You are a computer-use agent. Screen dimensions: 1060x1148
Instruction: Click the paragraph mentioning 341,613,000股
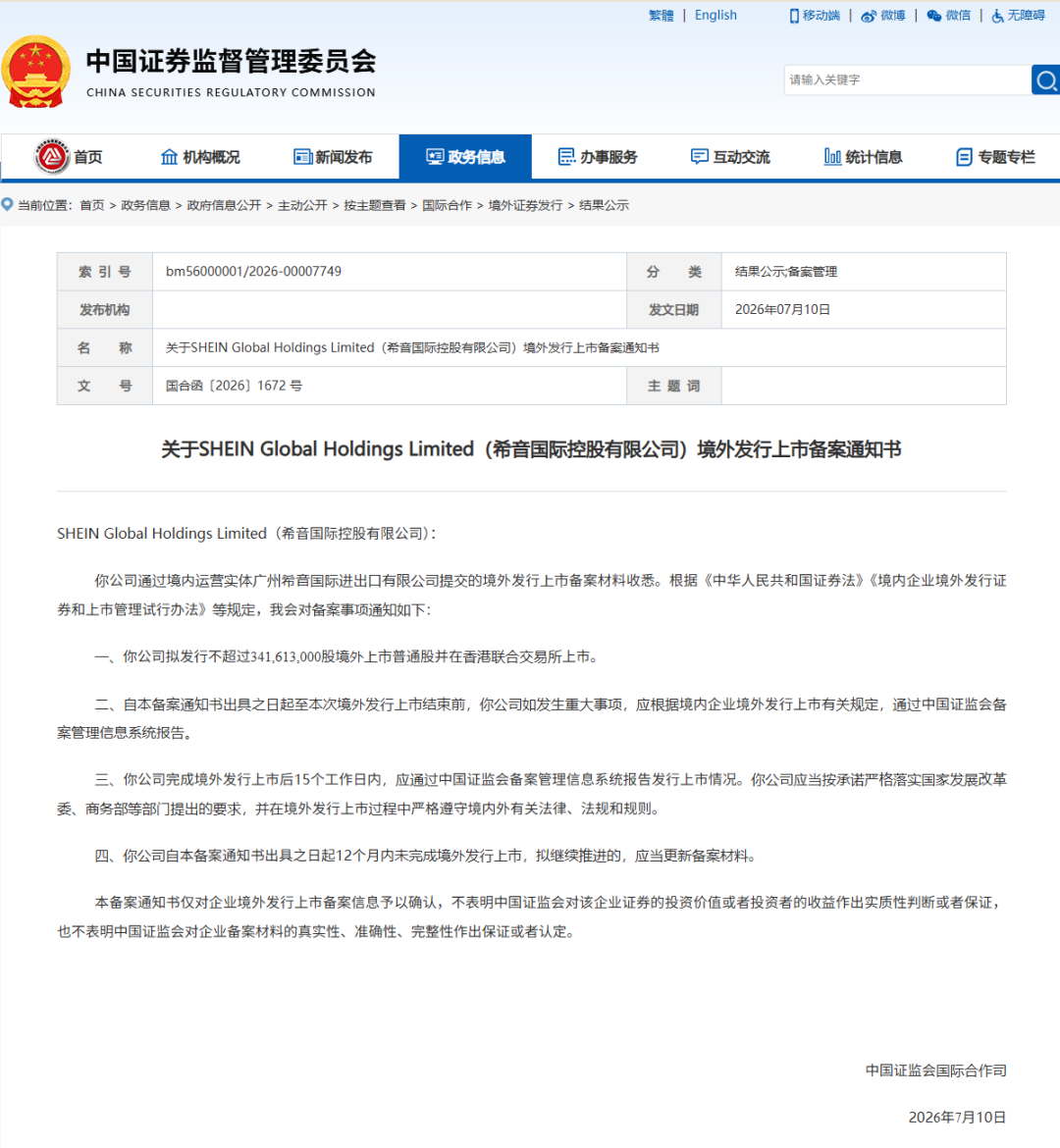tap(347, 656)
